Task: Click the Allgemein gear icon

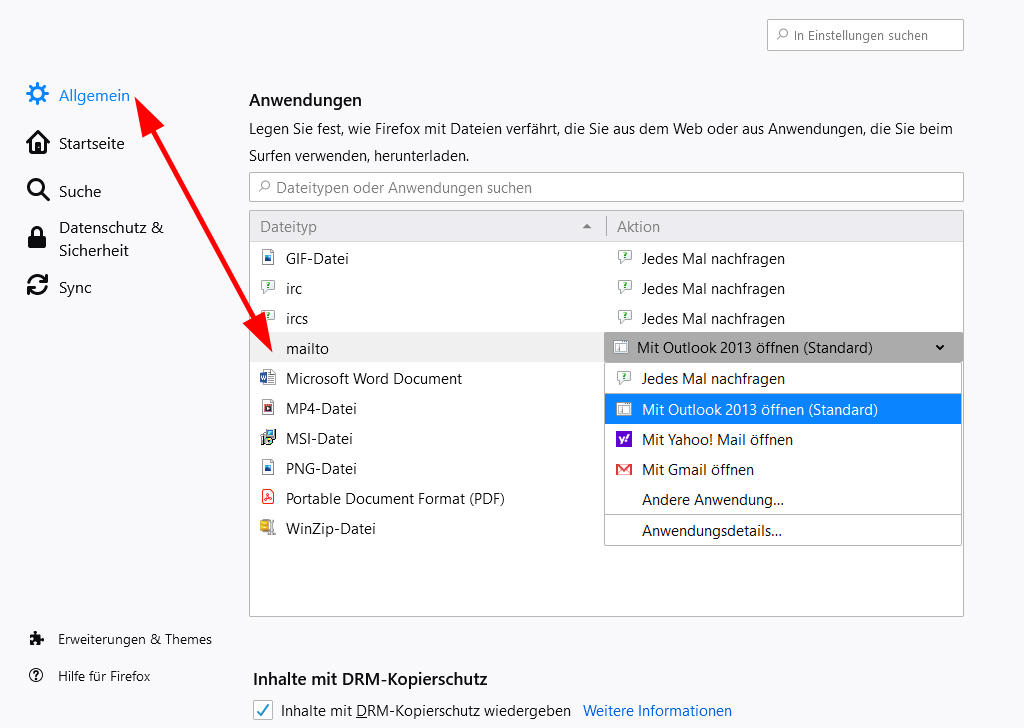Action: coord(37,95)
